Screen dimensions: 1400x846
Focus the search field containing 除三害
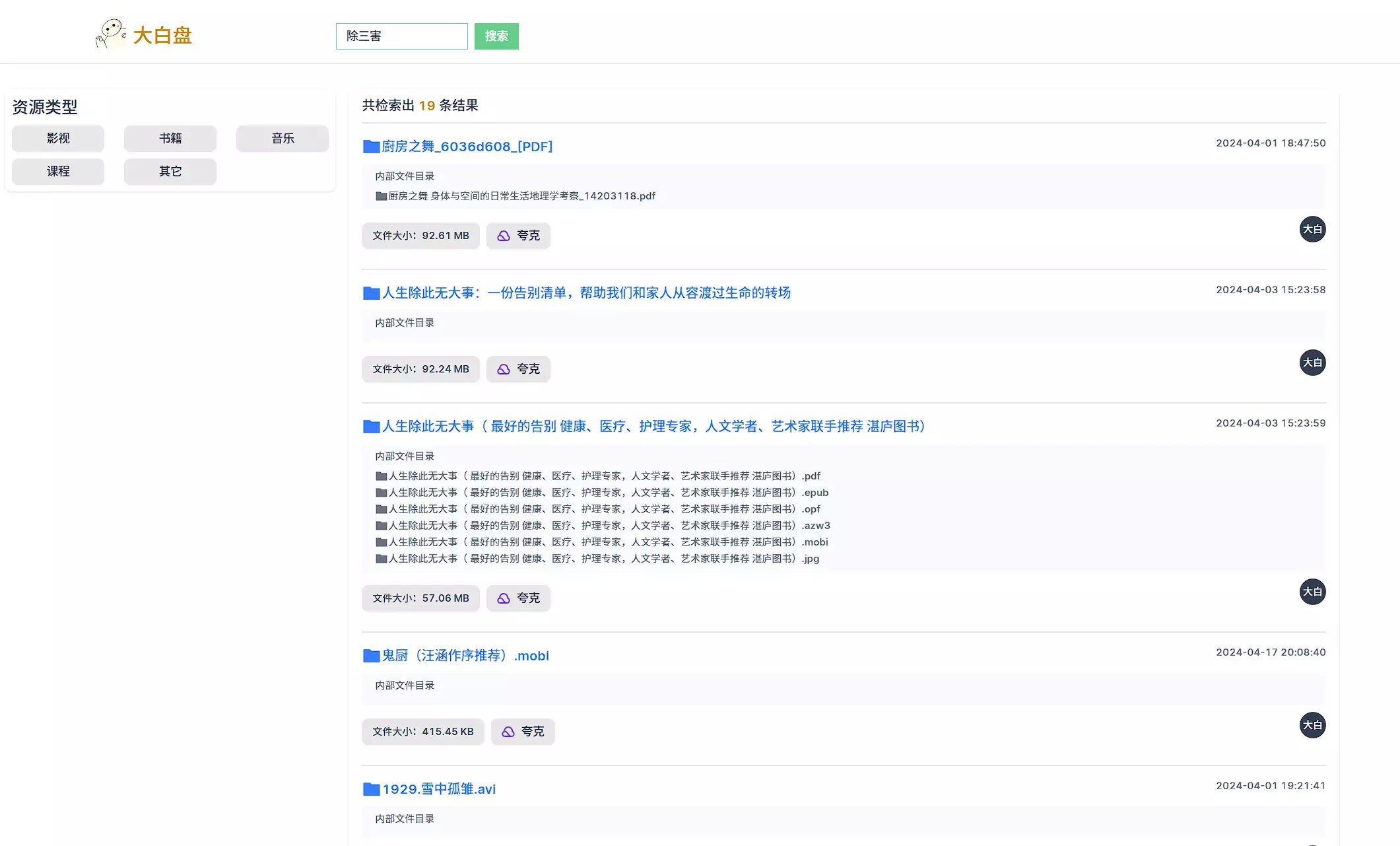[401, 36]
